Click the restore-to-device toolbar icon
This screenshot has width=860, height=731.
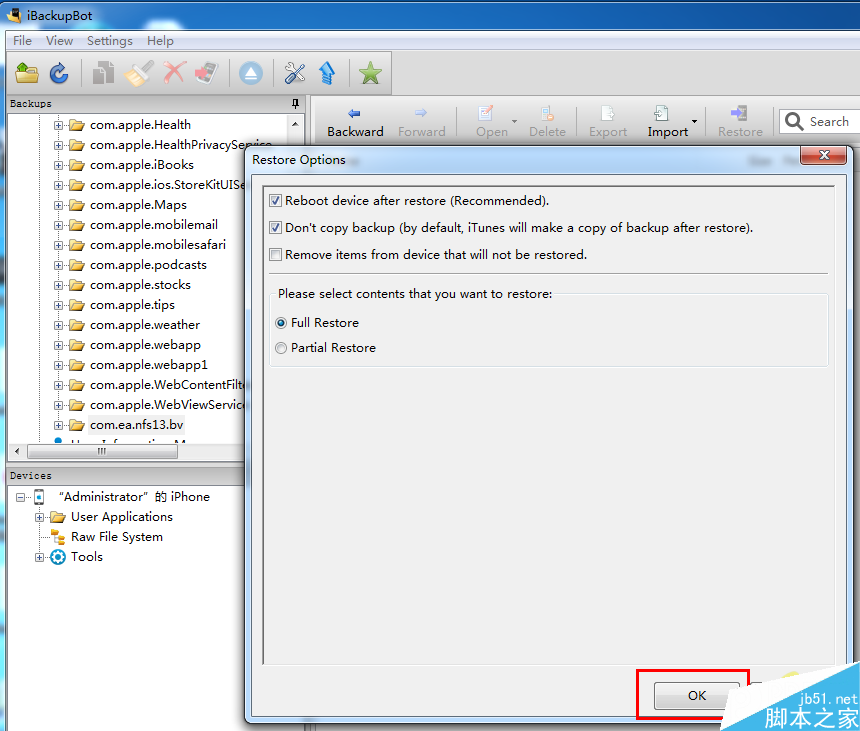[207, 73]
